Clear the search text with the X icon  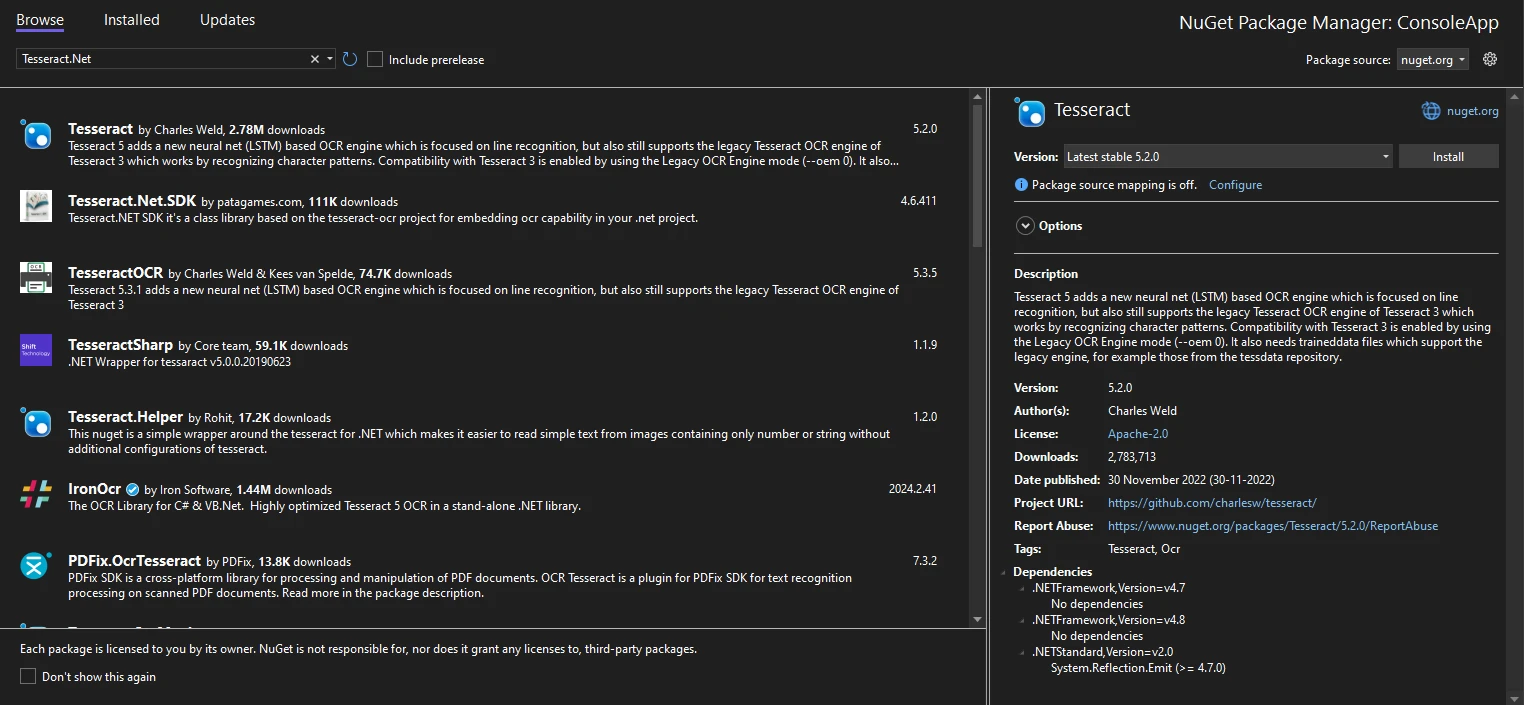pyautogui.click(x=315, y=59)
